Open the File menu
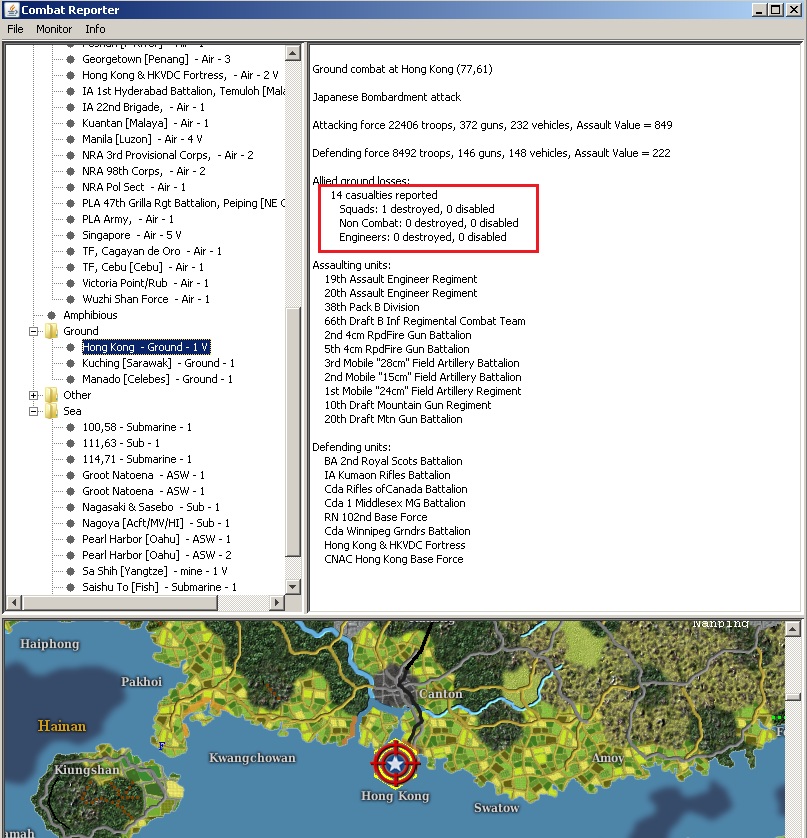This screenshot has height=838, width=807. 15,29
